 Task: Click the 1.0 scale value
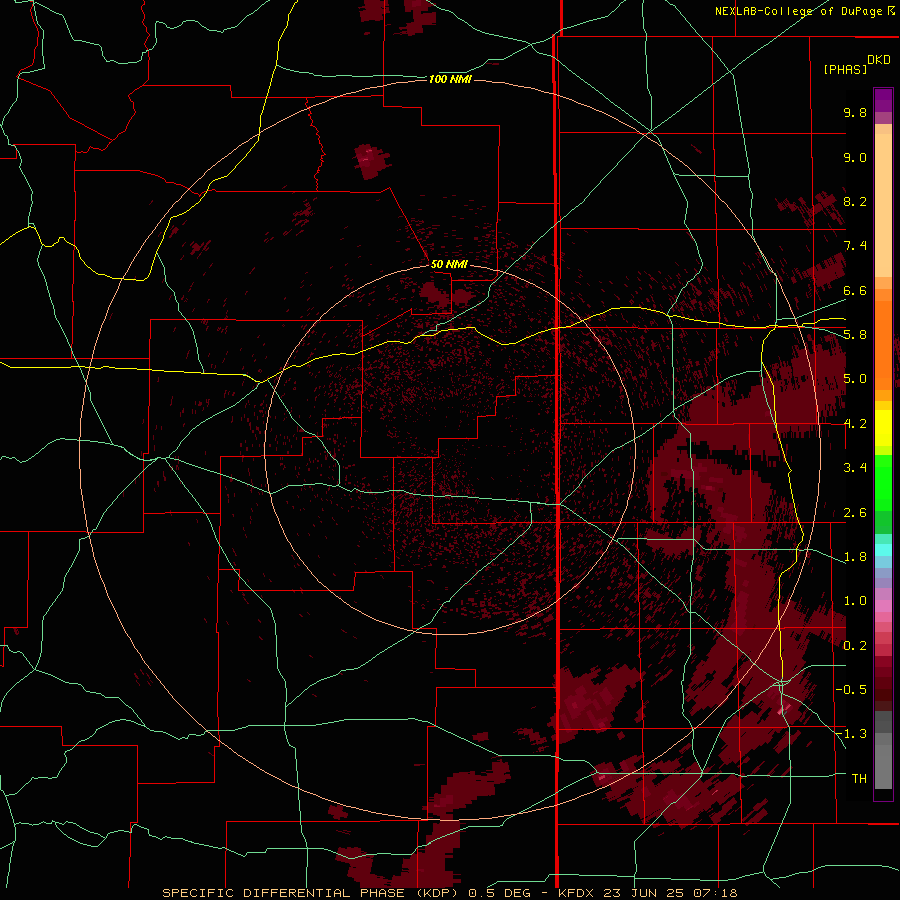click(855, 601)
